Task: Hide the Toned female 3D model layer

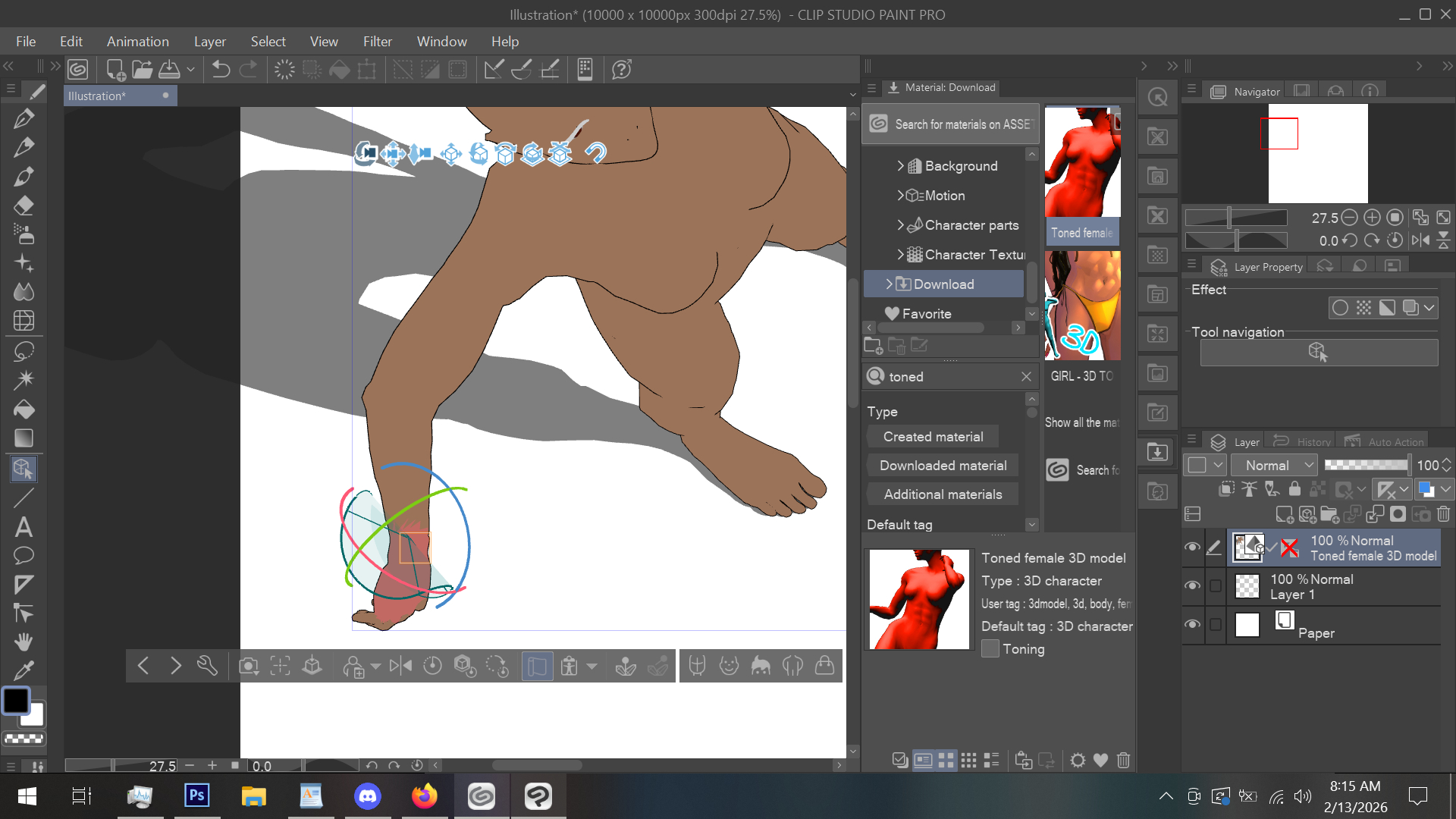Action: tap(1192, 547)
